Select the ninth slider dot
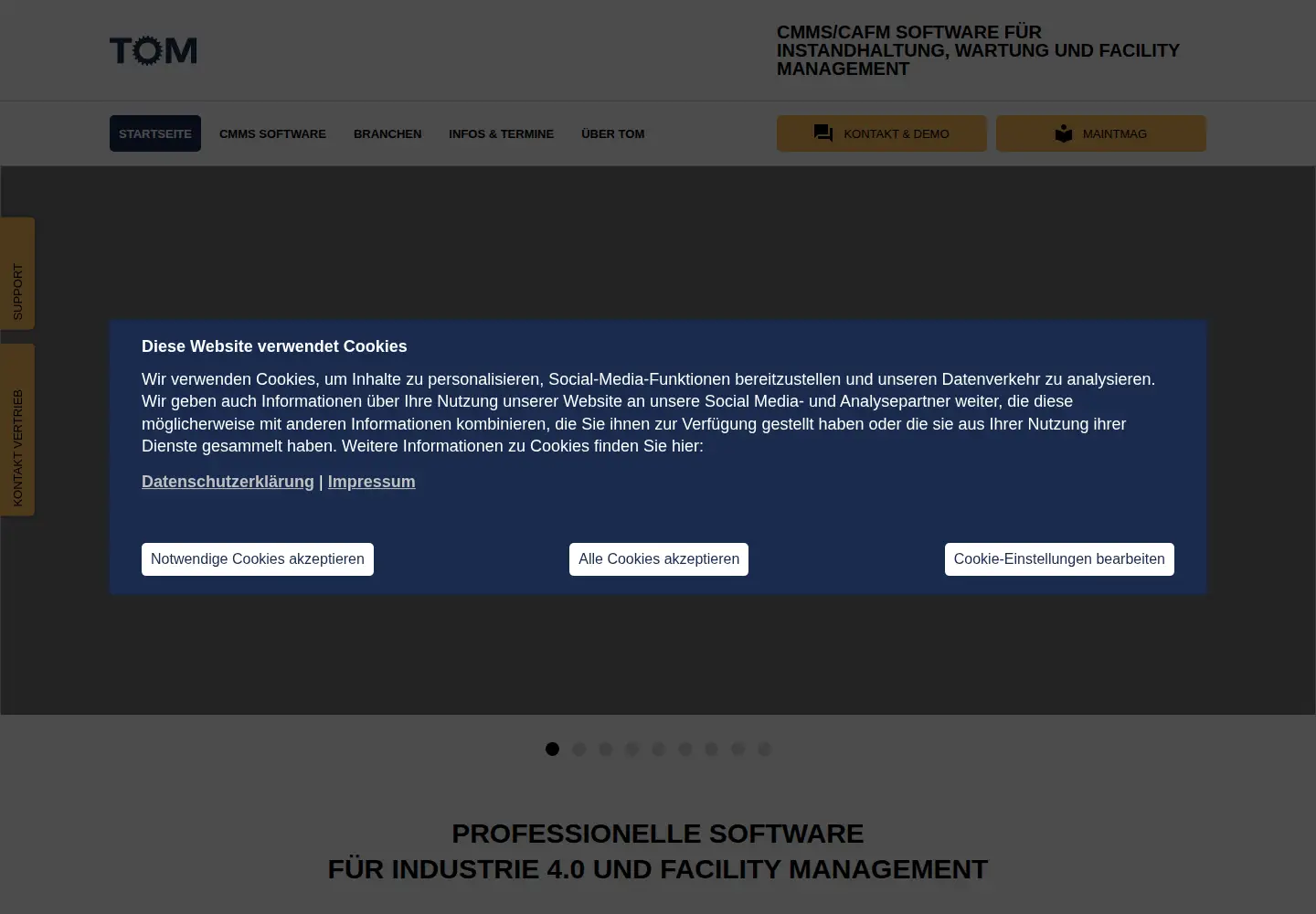The width and height of the screenshot is (1316, 914). 764,749
